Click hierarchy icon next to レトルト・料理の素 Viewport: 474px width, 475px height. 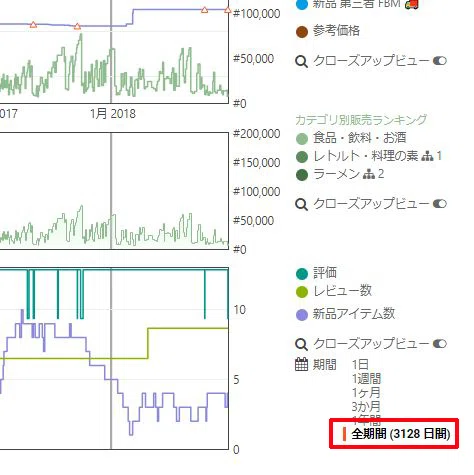[427, 156]
